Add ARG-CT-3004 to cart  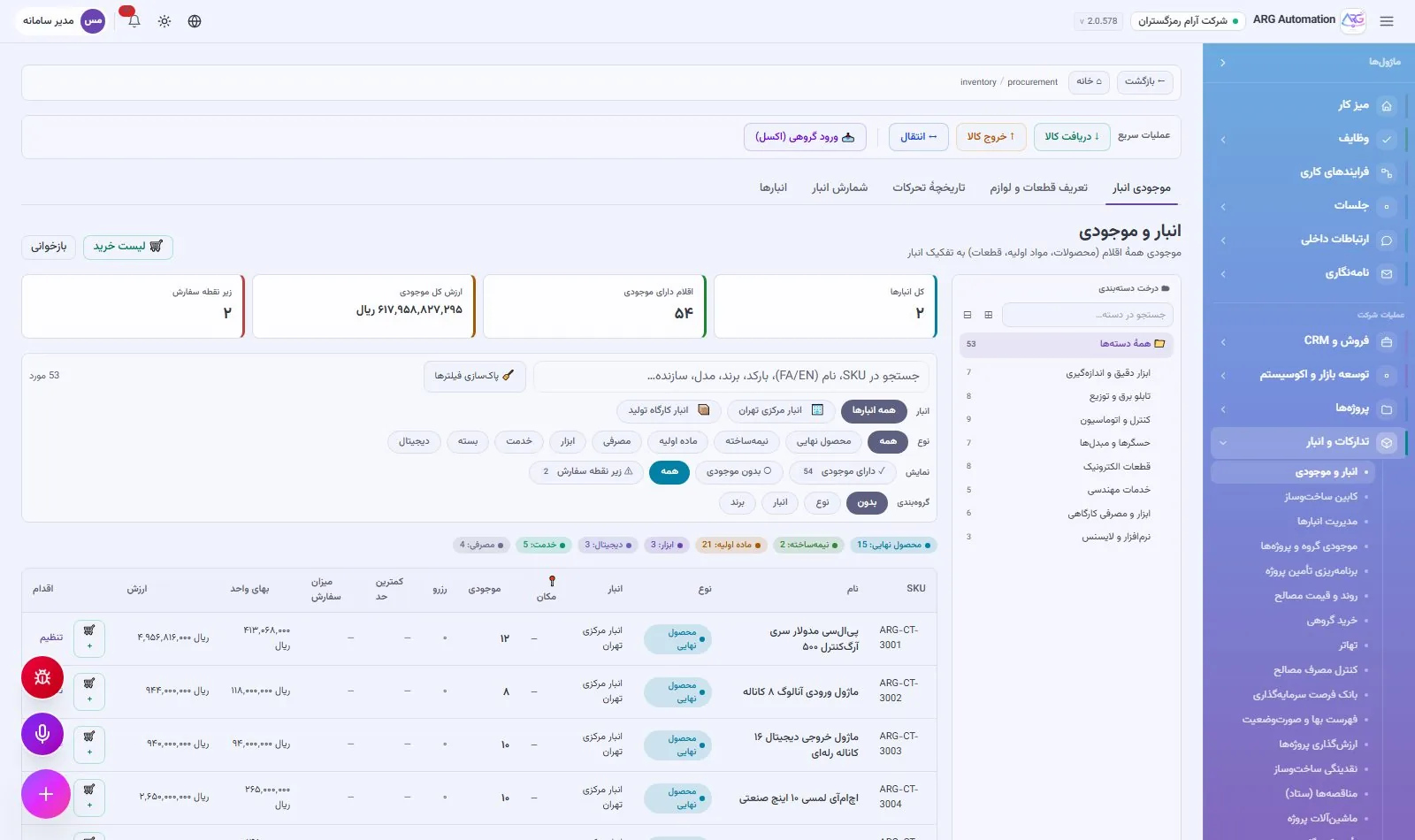tap(89, 797)
